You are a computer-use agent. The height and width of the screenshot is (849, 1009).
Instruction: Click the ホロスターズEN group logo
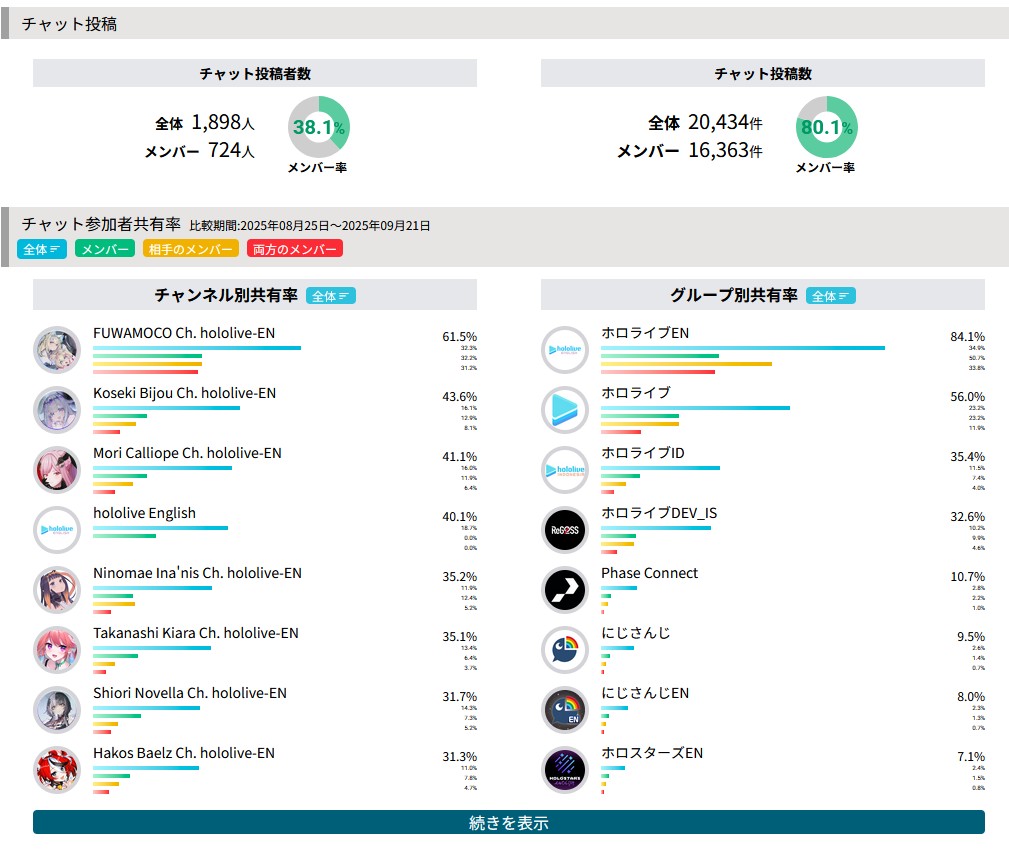click(565, 770)
